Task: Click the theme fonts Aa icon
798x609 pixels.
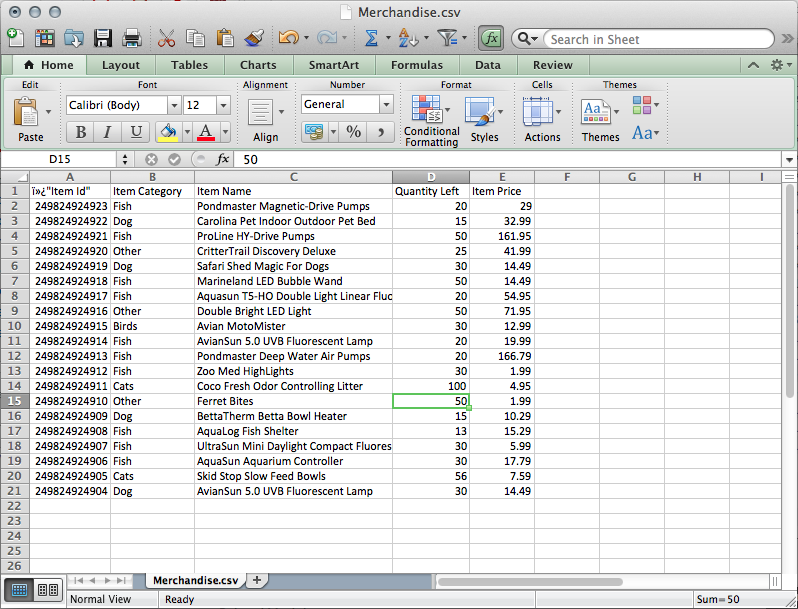Action: 642,133
